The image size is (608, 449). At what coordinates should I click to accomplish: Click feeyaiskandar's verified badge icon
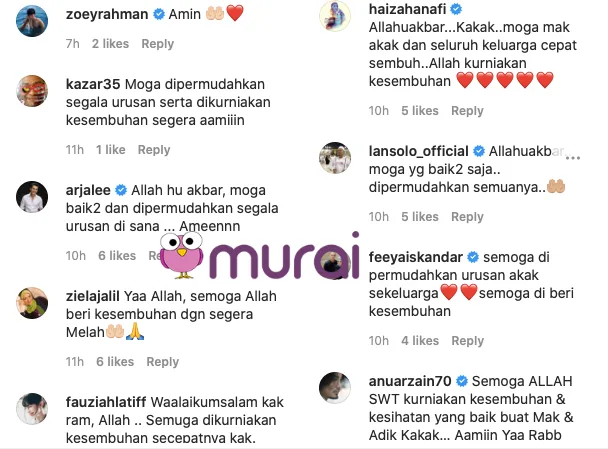click(x=473, y=257)
